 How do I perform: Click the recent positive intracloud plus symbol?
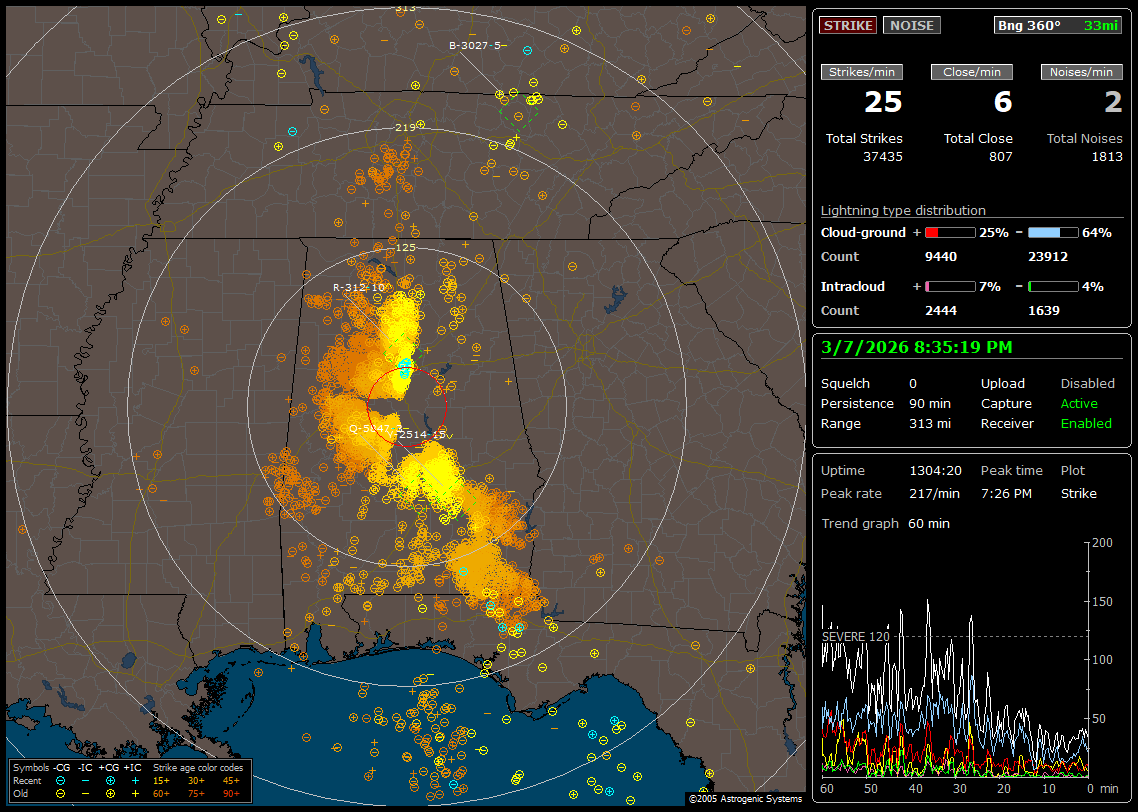134,780
